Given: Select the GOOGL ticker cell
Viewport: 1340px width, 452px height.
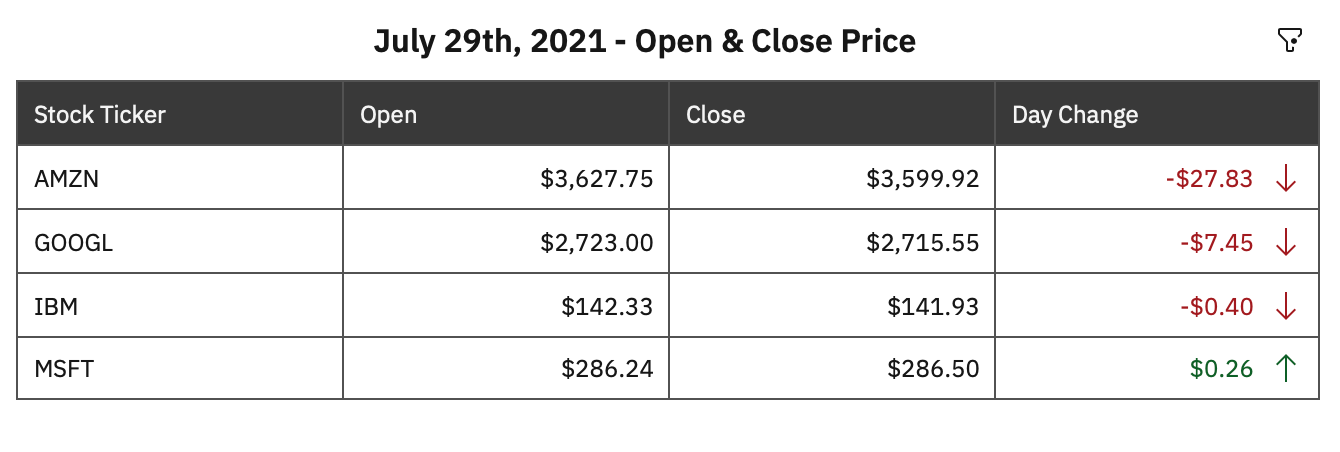Looking at the screenshot, I should click(x=73, y=242).
